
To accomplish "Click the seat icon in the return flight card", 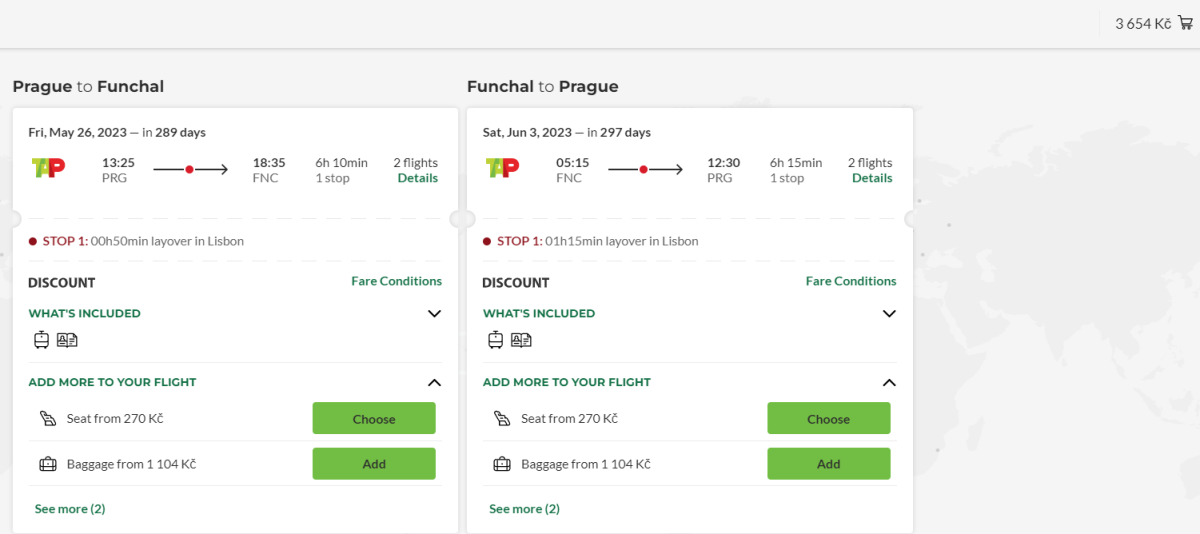I will [x=502, y=419].
